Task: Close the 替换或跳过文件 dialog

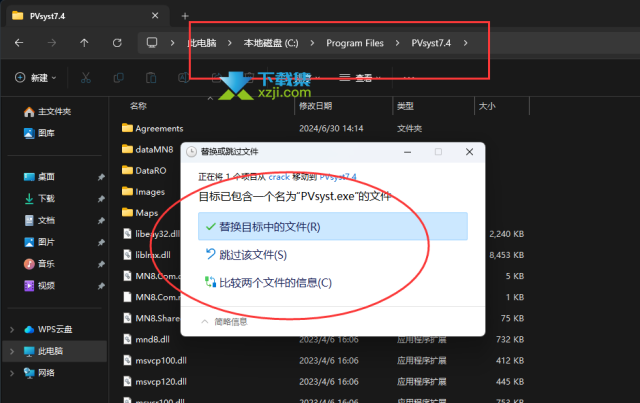Action: 469,152
